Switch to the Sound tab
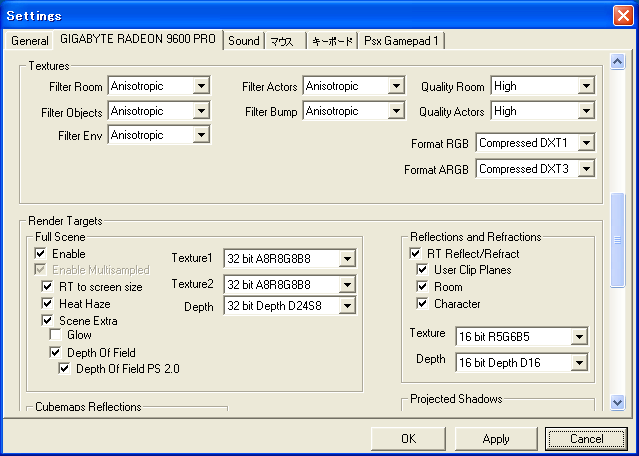The height and width of the screenshot is (456, 639). pyautogui.click(x=243, y=41)
